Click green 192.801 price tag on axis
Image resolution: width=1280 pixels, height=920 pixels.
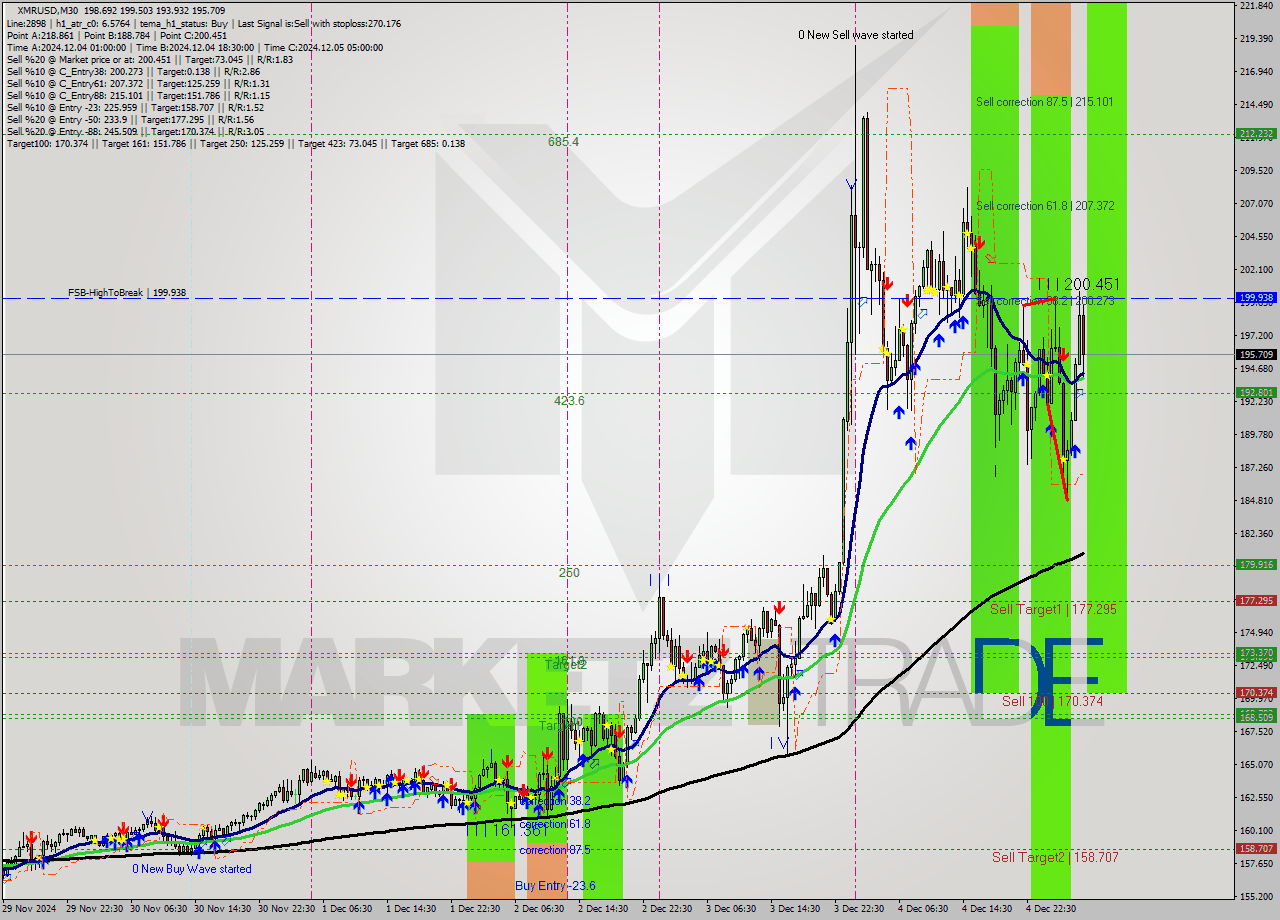tap(1256, 393)
